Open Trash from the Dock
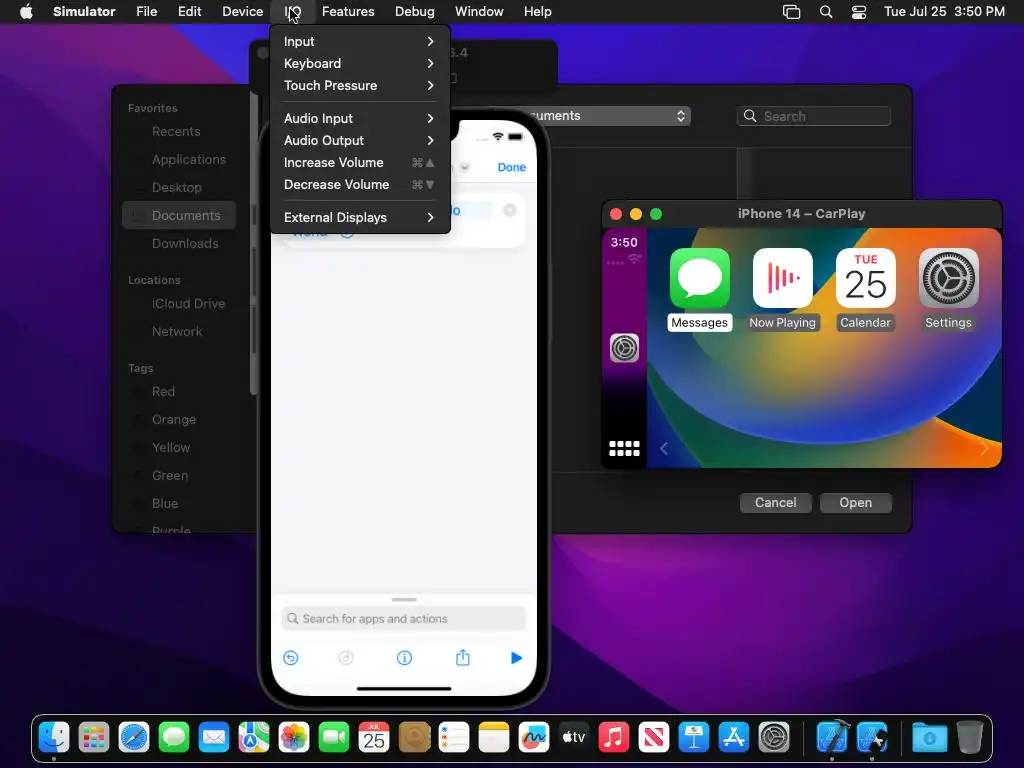The image size is (1024, 768). tap(970, 738)
